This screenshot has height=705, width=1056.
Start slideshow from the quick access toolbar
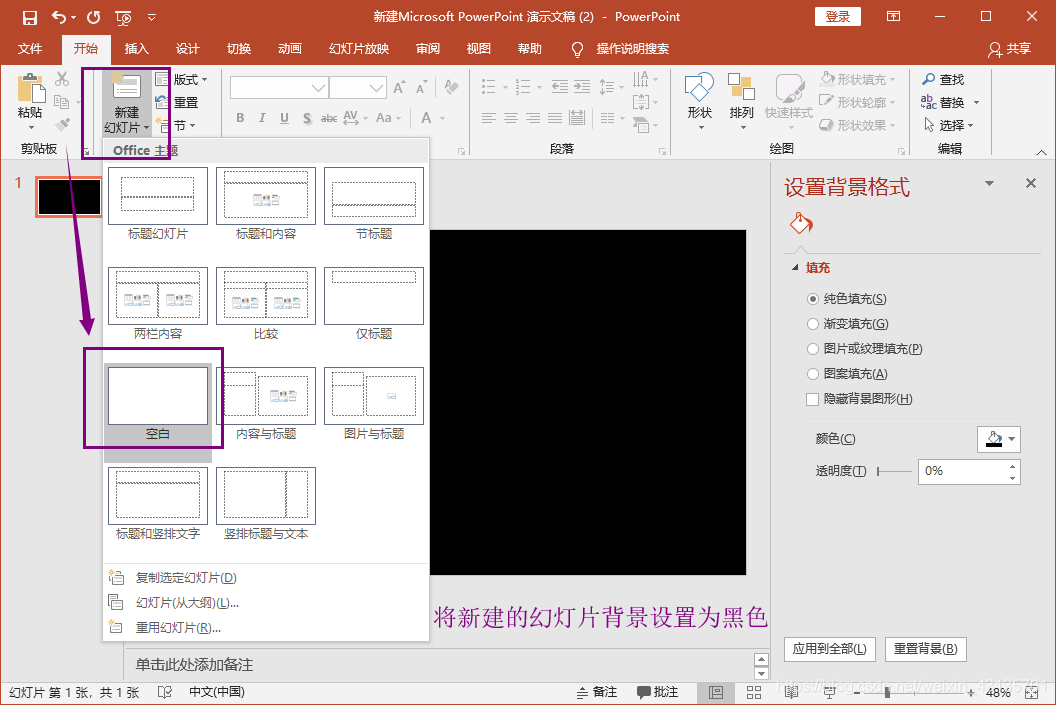coord(123,18)
